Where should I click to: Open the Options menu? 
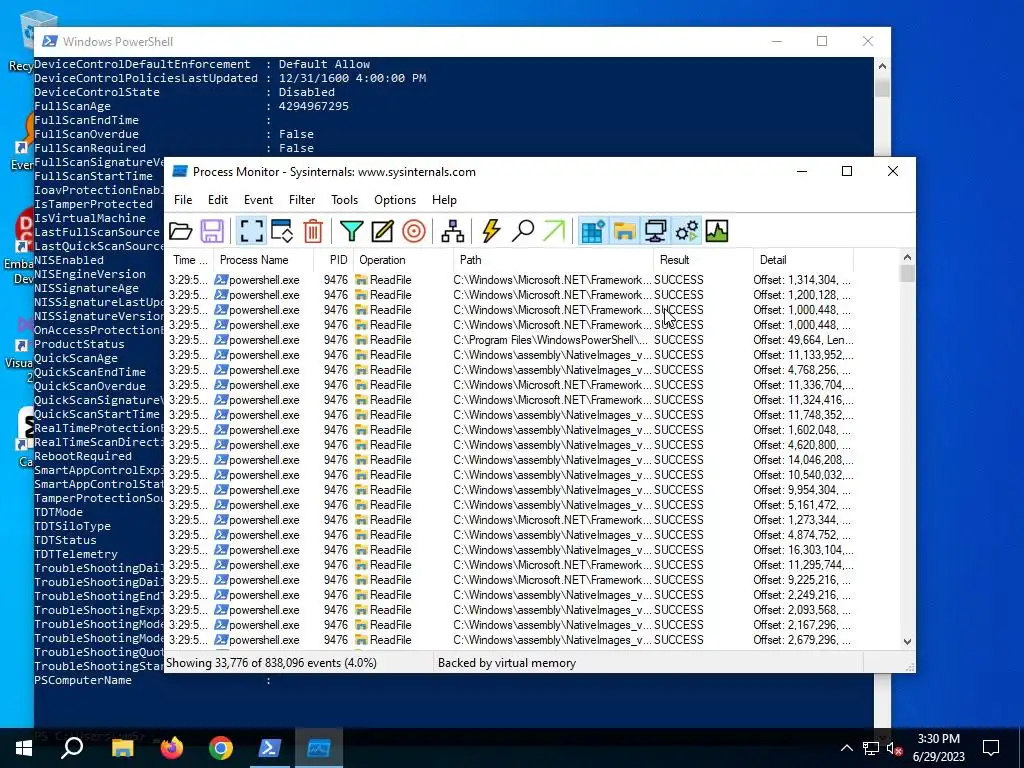point(394,200)
